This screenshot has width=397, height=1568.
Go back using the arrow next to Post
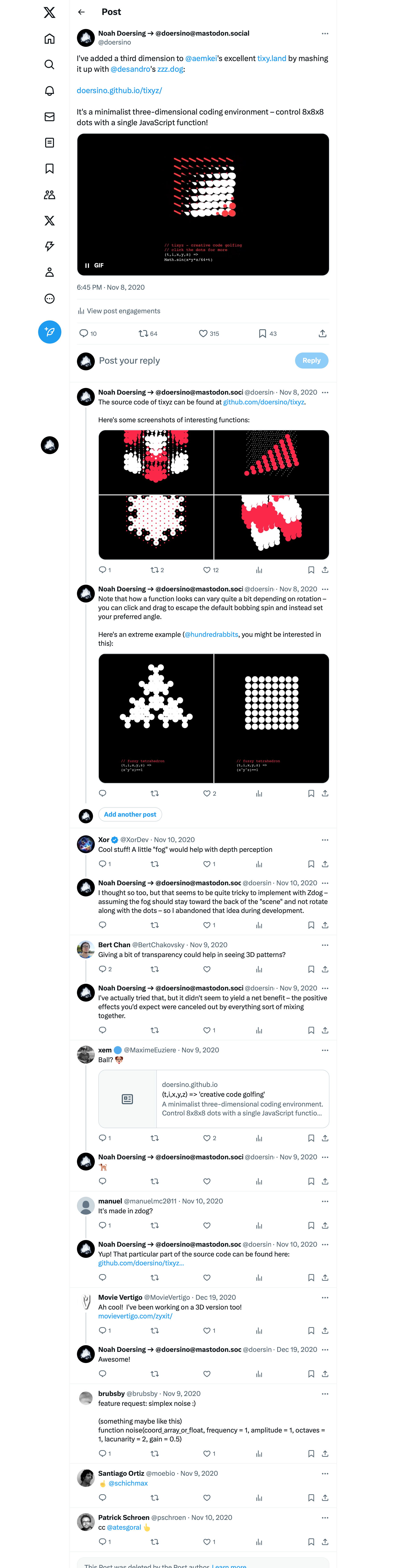81,12
